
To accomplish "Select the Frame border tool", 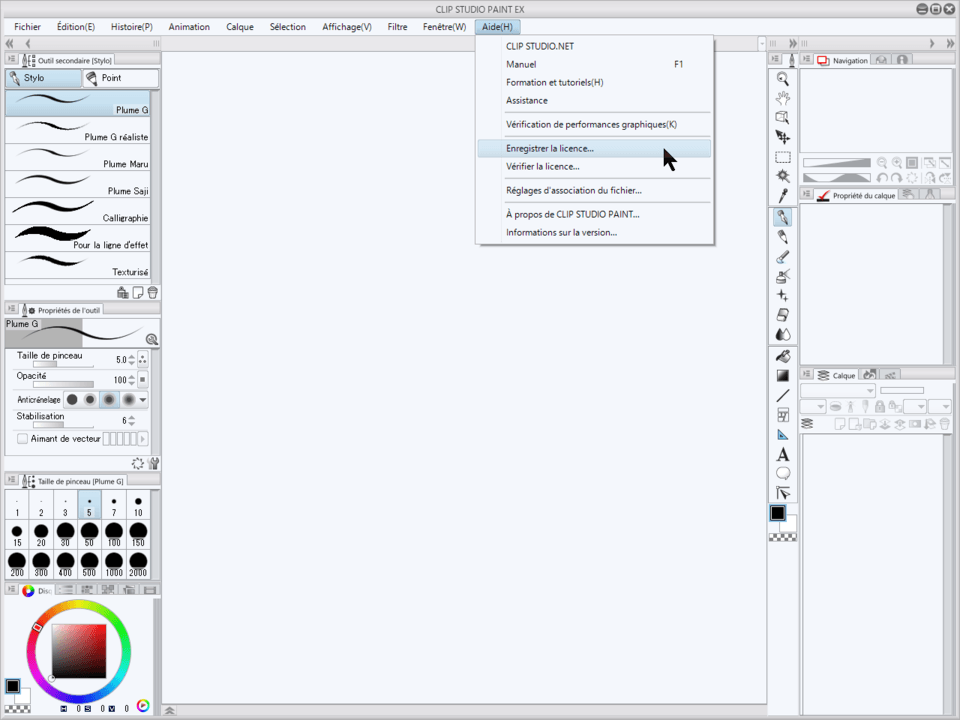I will coord(782,415).
